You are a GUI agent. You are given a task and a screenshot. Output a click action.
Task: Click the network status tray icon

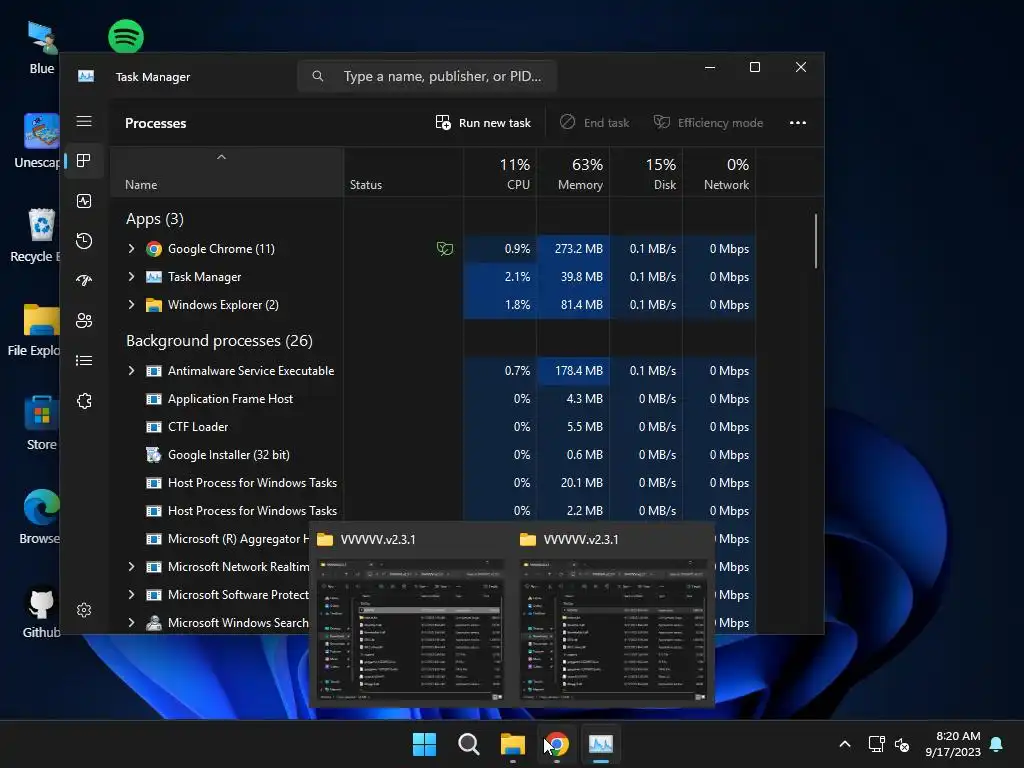click(876, 744)
